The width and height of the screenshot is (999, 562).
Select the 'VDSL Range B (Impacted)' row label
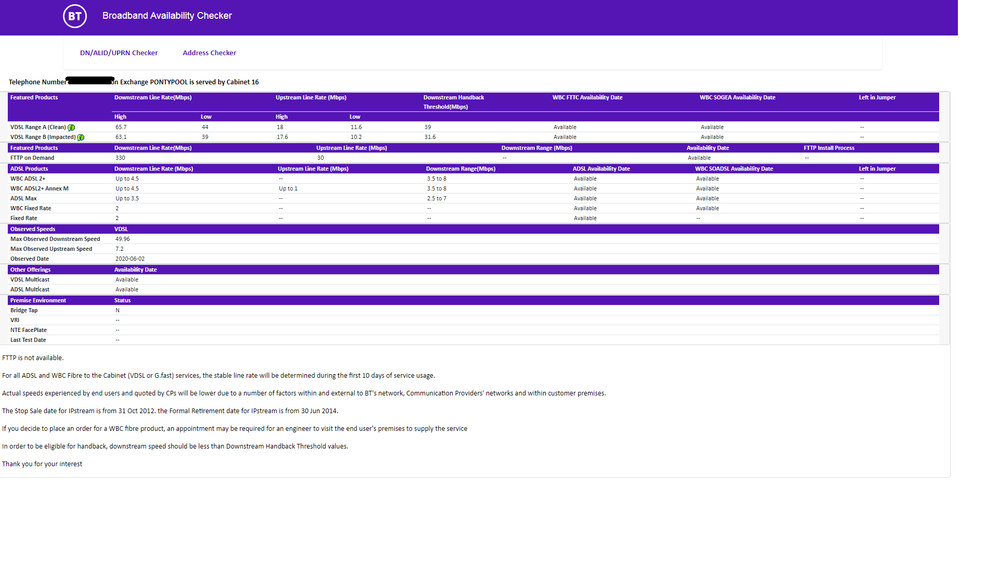click(43, 137)
